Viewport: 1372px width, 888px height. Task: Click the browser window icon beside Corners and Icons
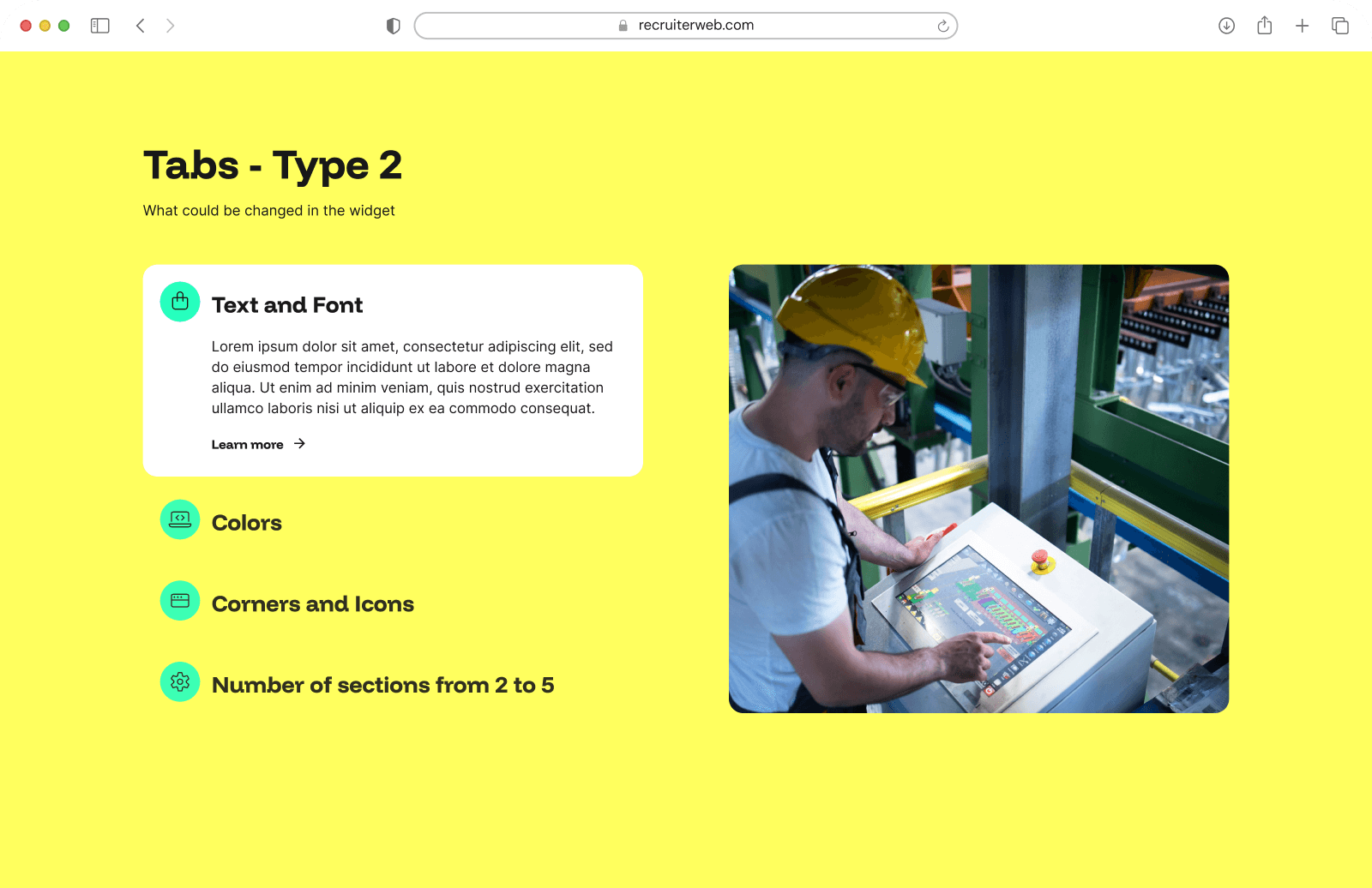(x=180, y=601)
